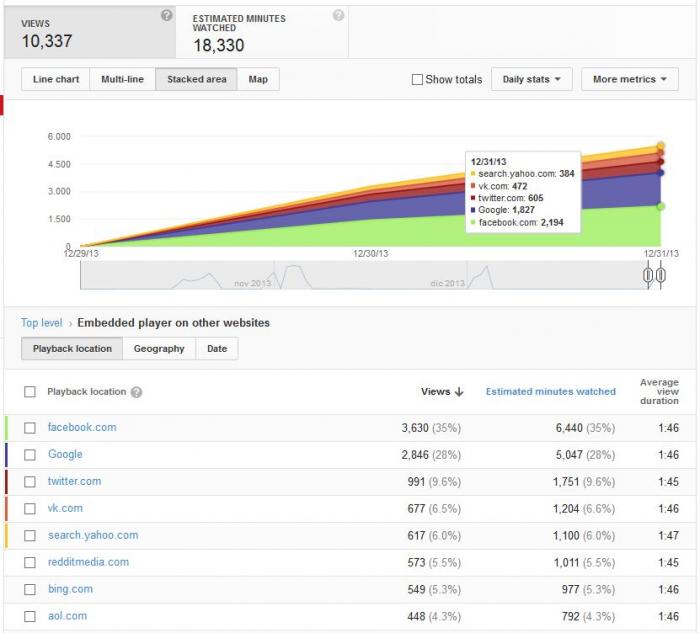Enable the Show totals checkbox

point(417,79)
